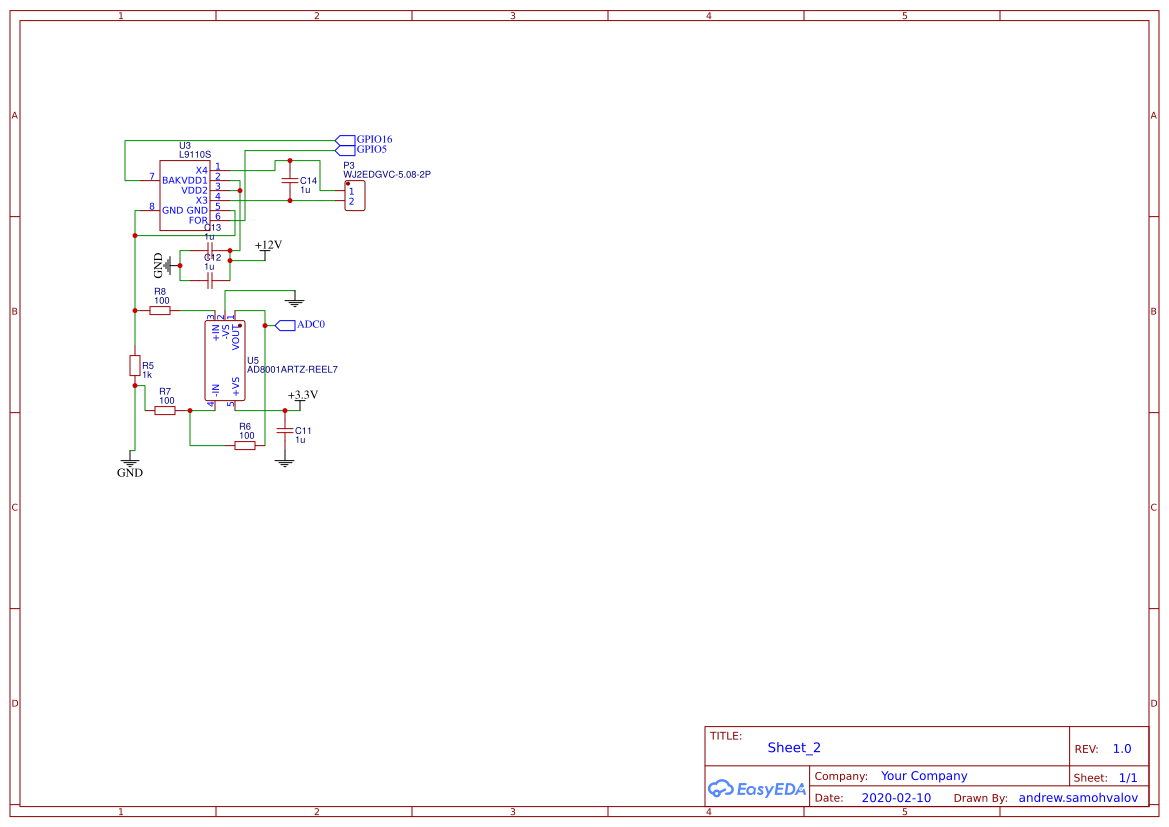Click the revision value 1.0
The width and height of the screenshot is (1169, 827).
coord(1122,749)
